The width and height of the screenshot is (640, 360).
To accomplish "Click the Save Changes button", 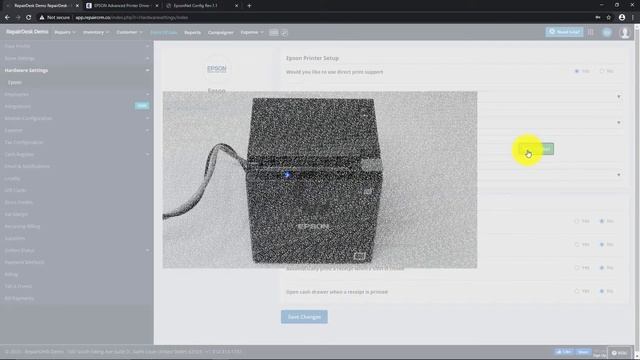I will point(304,317).
